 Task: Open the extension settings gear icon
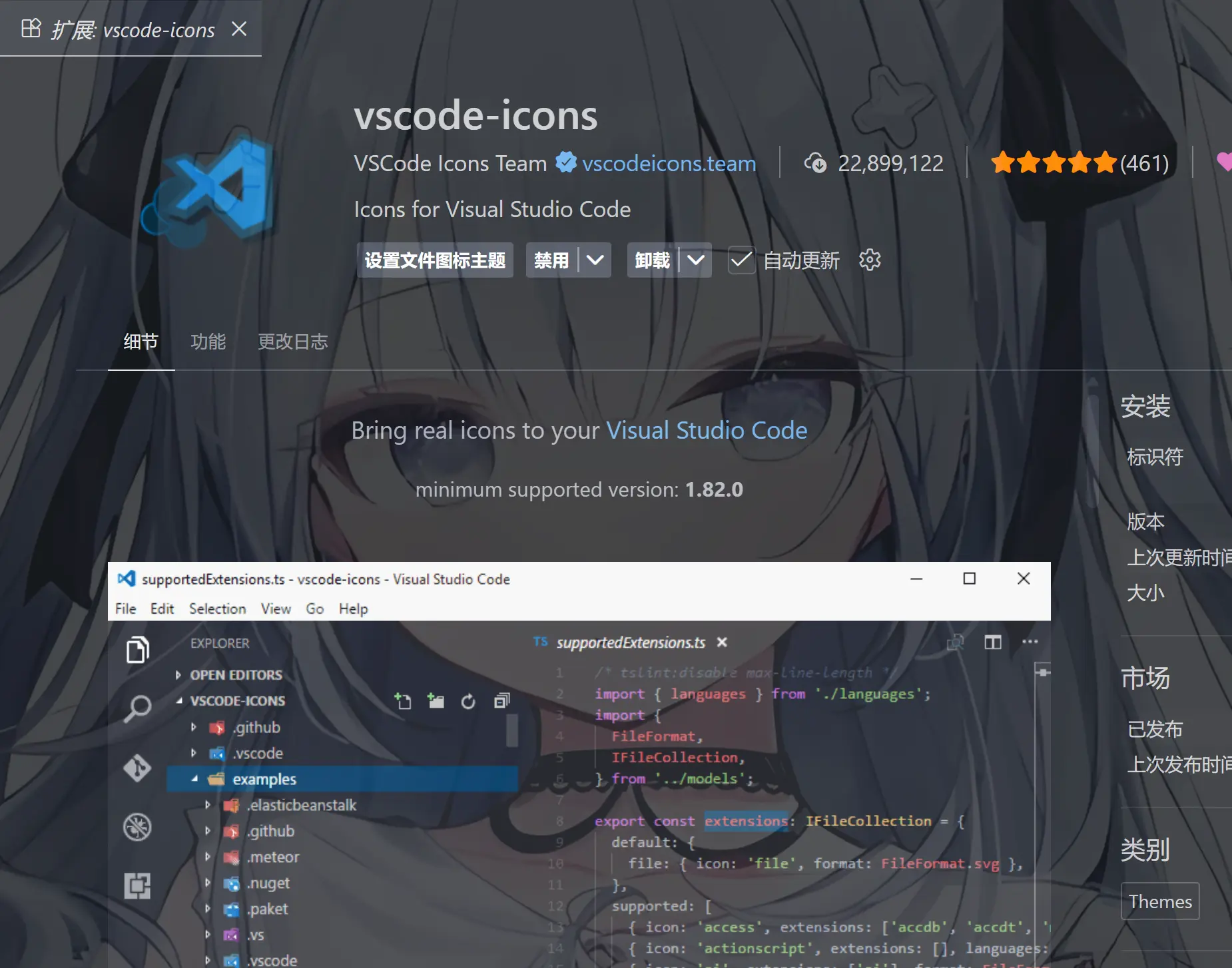(x=870, y=260)
